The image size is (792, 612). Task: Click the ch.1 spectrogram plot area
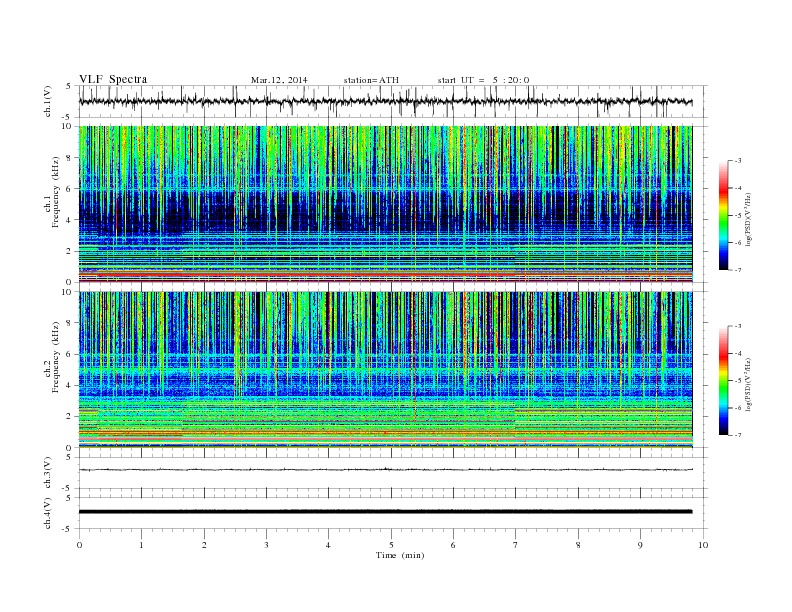(x=385, y=204)
